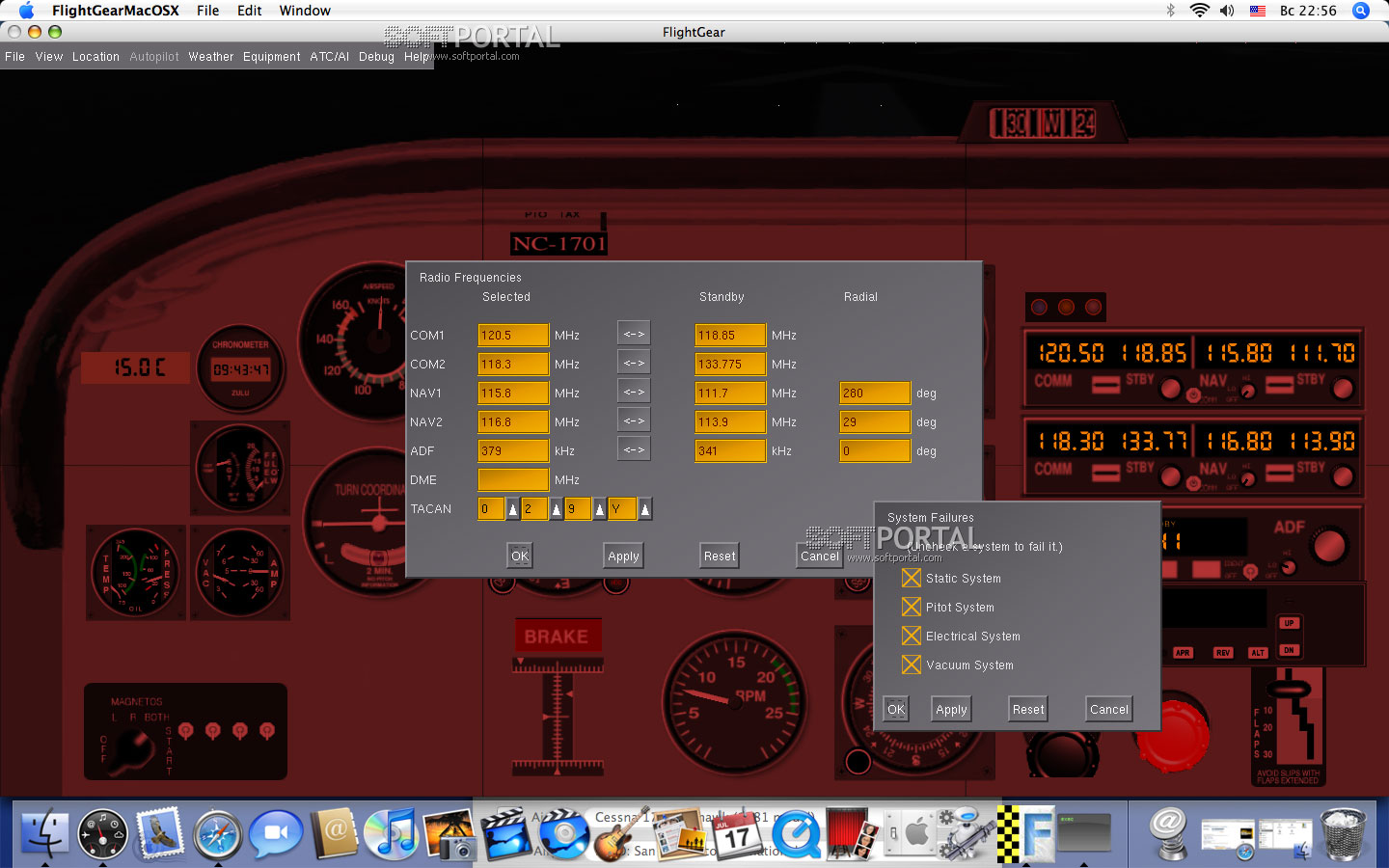The height and width of the screenshot is (868, 1389).
Task: Open the input language flag menu
Action: tap(1258, 11)
